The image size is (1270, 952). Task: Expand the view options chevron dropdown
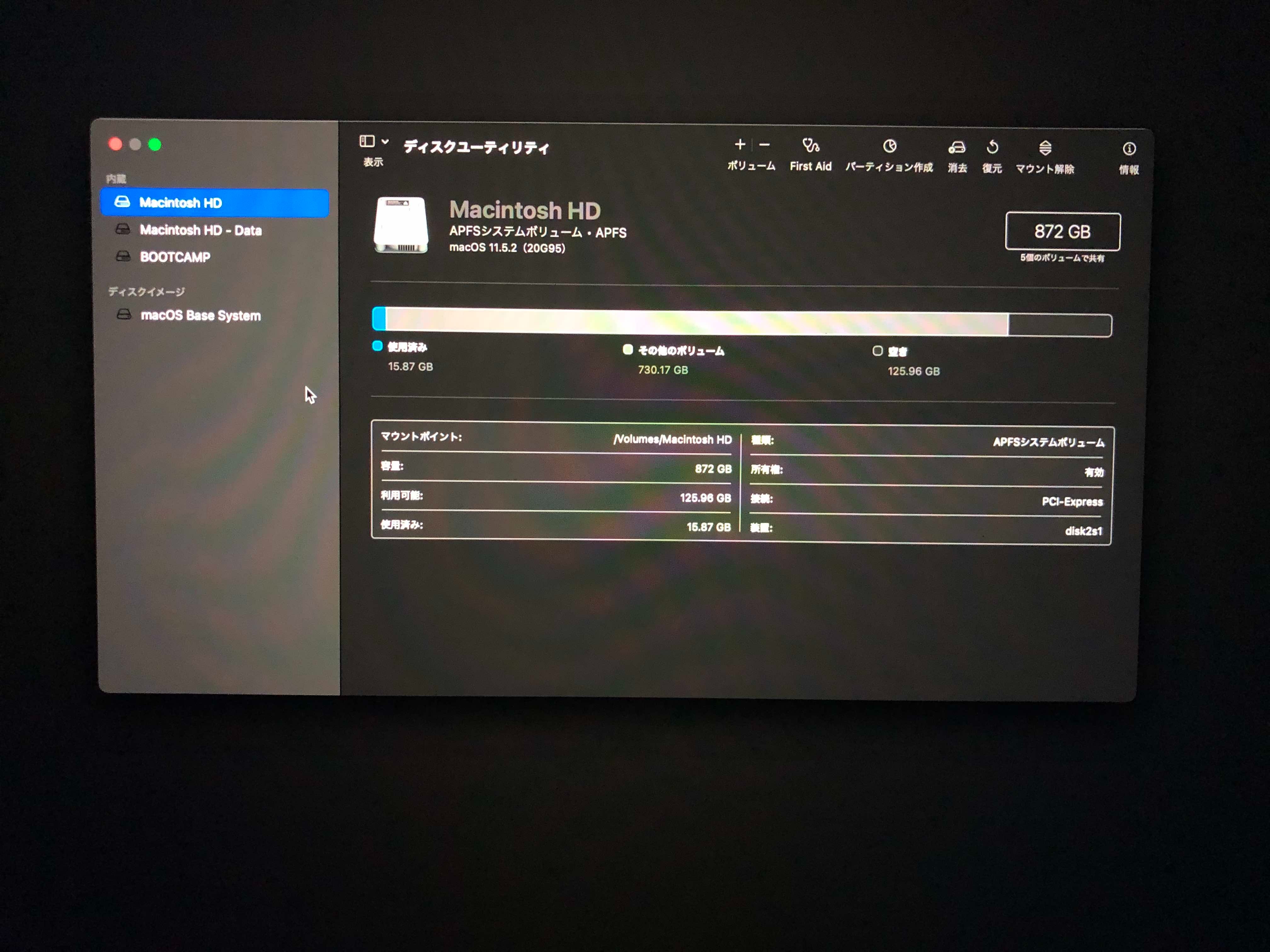(x=385, y=141)
